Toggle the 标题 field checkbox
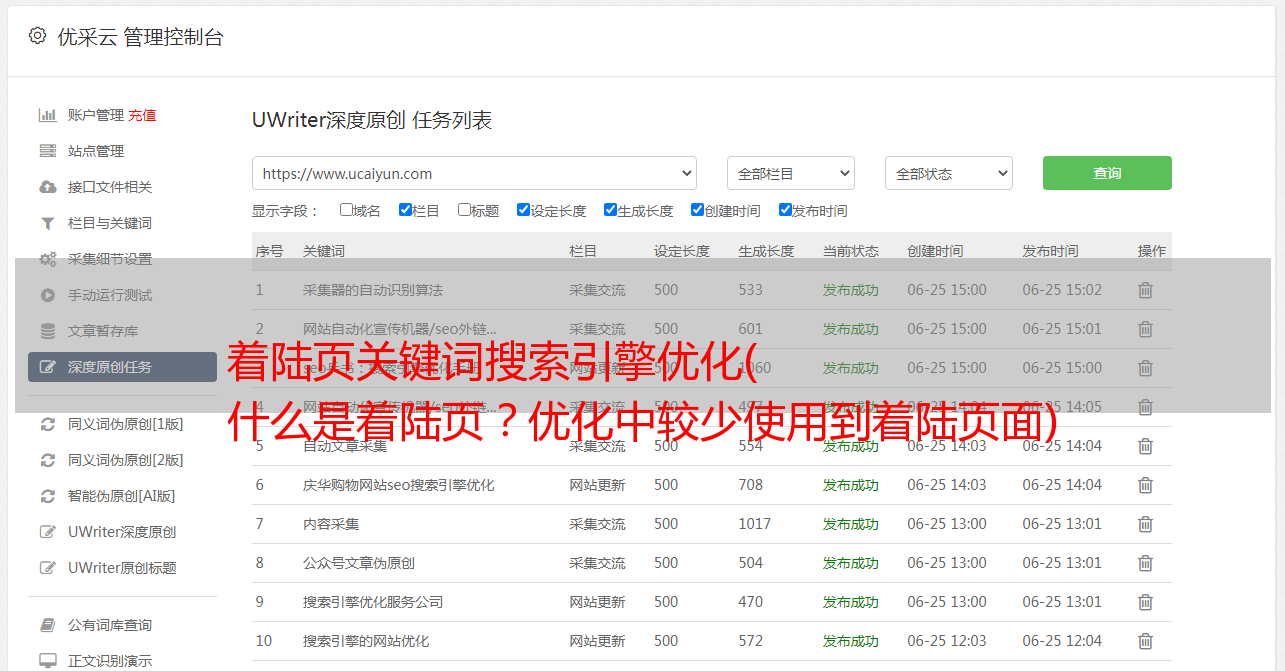 (464, 210)
